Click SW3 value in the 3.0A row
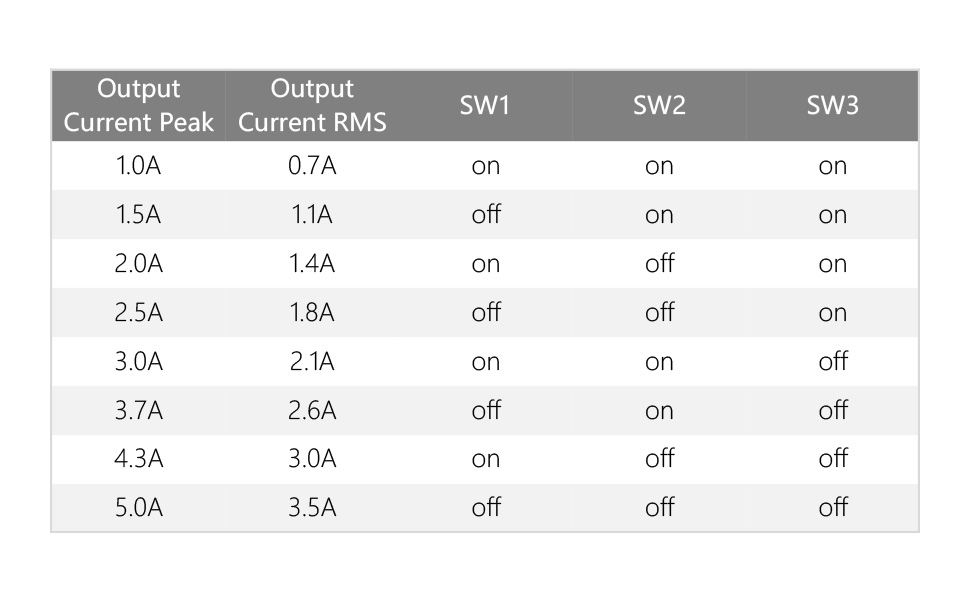The image size is (970, 600). [832, 361]
